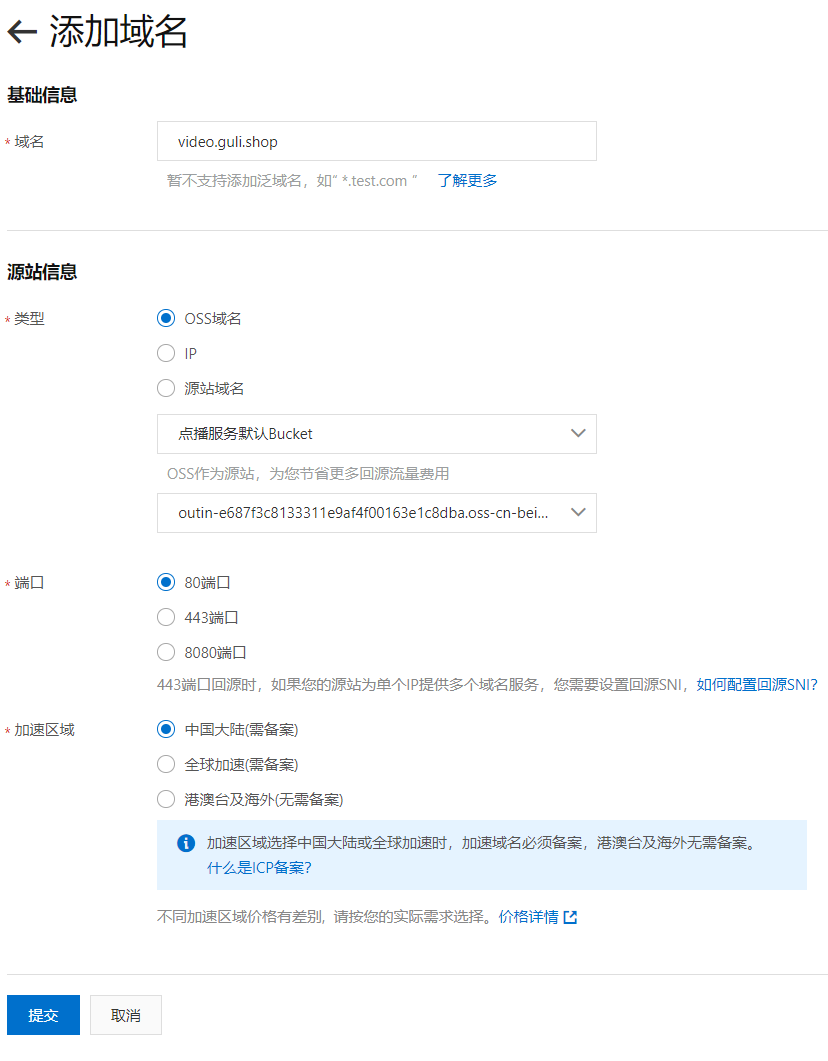Select the 80端口 radio option

(166, 583)
